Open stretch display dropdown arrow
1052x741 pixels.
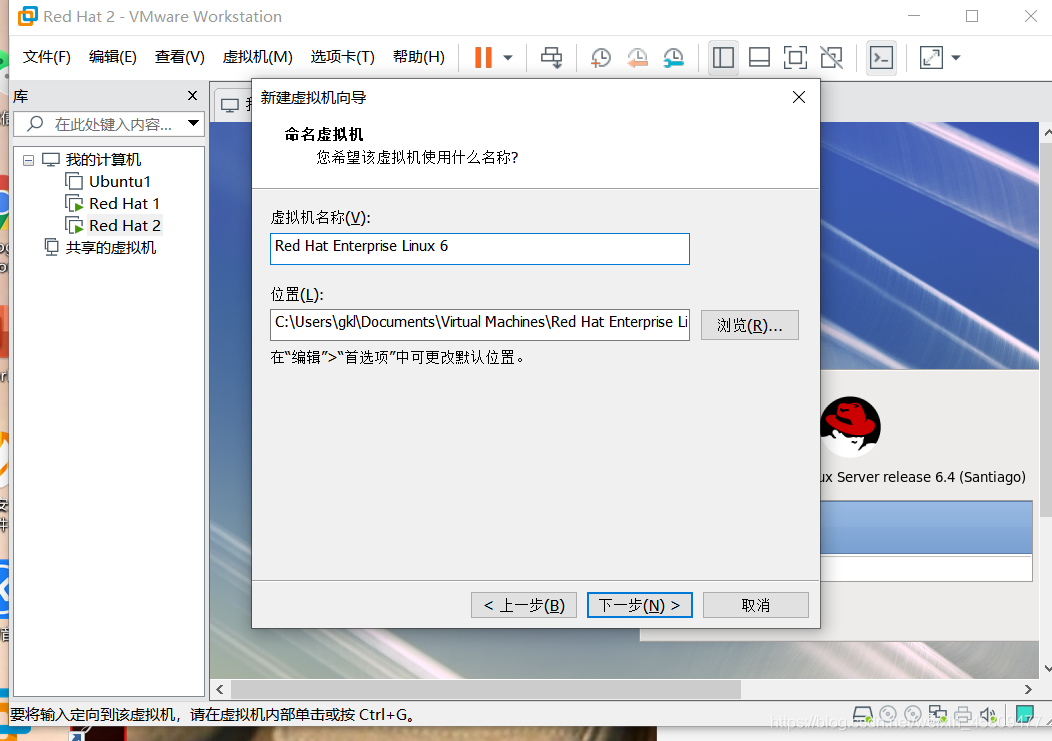click(956, 58)
